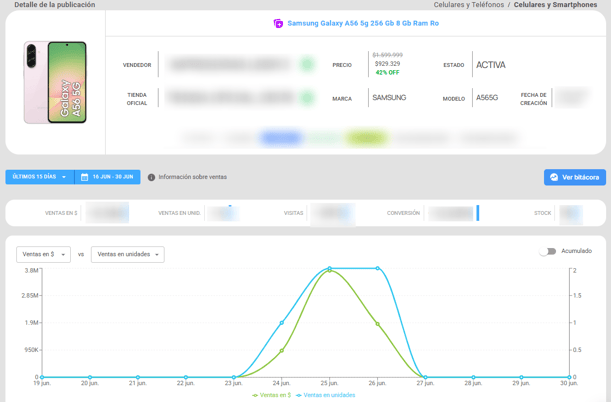611x402 pixels.
Task: Click the info icon next to Información sobre ventas
Action: (x=151, y=177)
